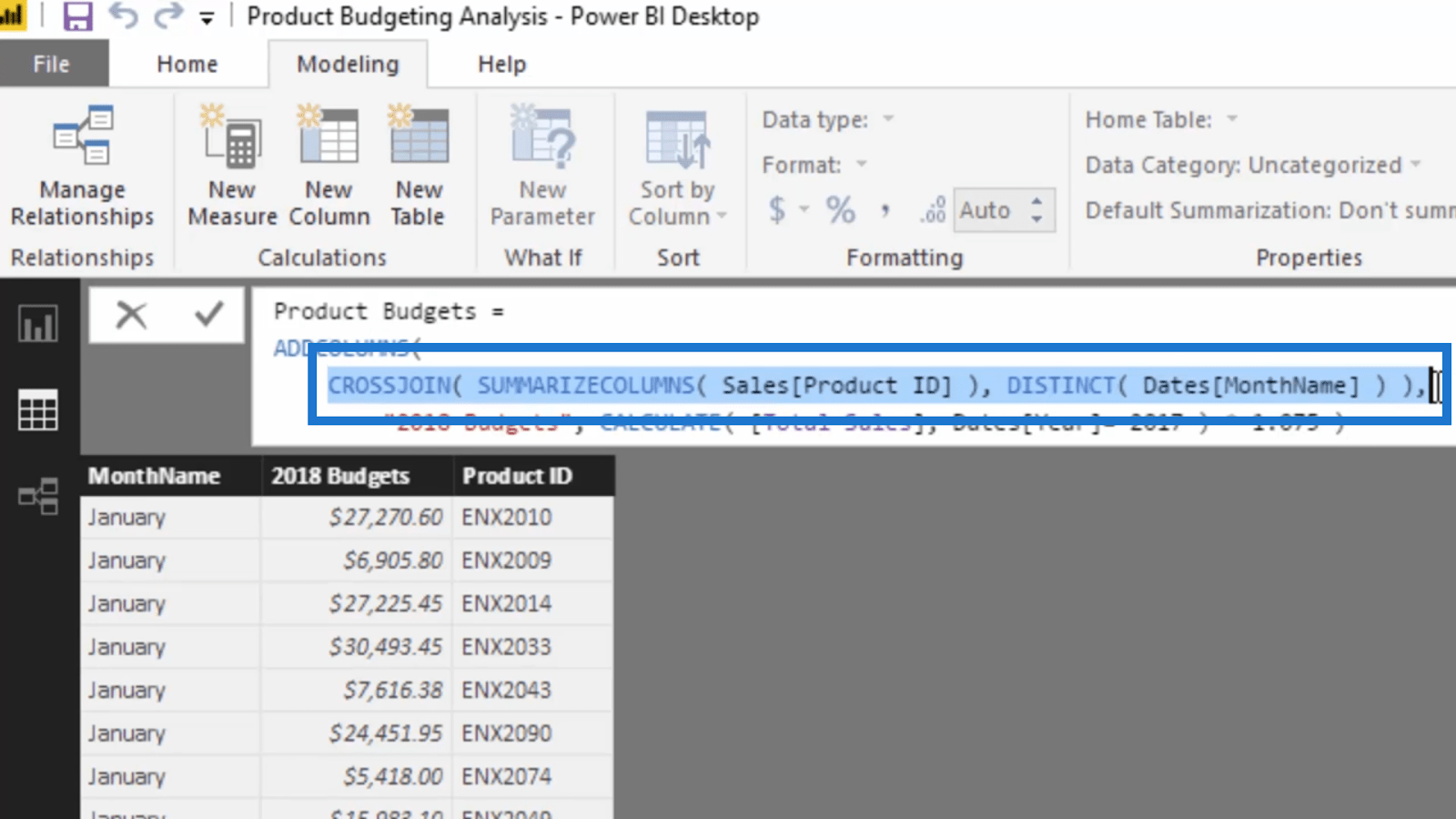1456x819 pixels.
Task: Click the $5,418.00 budget cell
Action: 357,776
